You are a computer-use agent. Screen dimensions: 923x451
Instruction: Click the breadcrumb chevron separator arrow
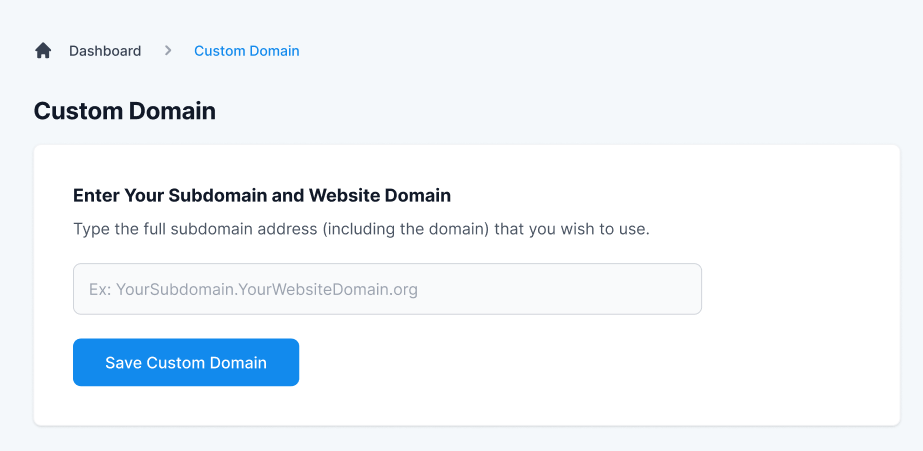click(168, 50)
